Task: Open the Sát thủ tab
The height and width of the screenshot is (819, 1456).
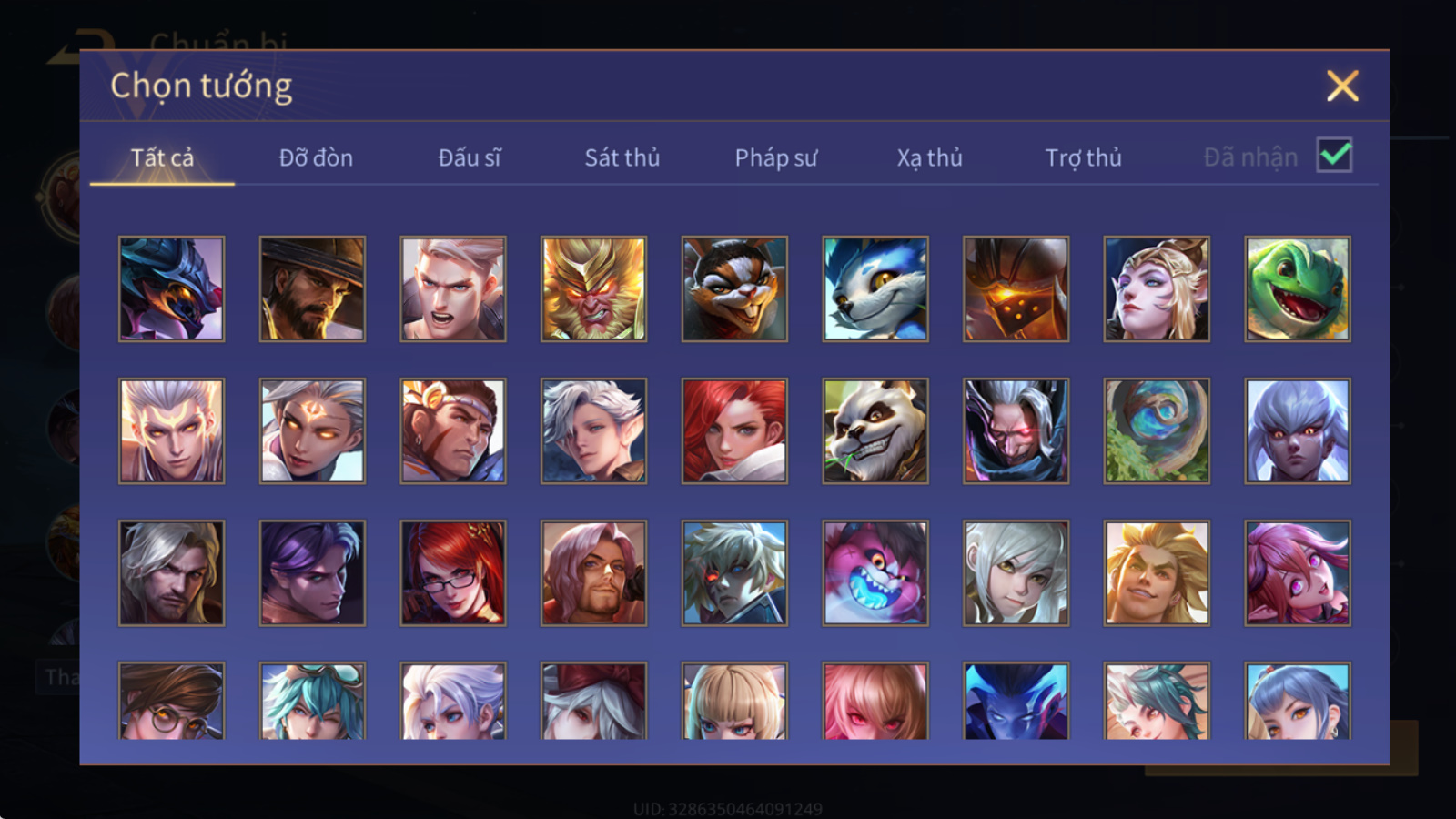Action: pos(622,157)
